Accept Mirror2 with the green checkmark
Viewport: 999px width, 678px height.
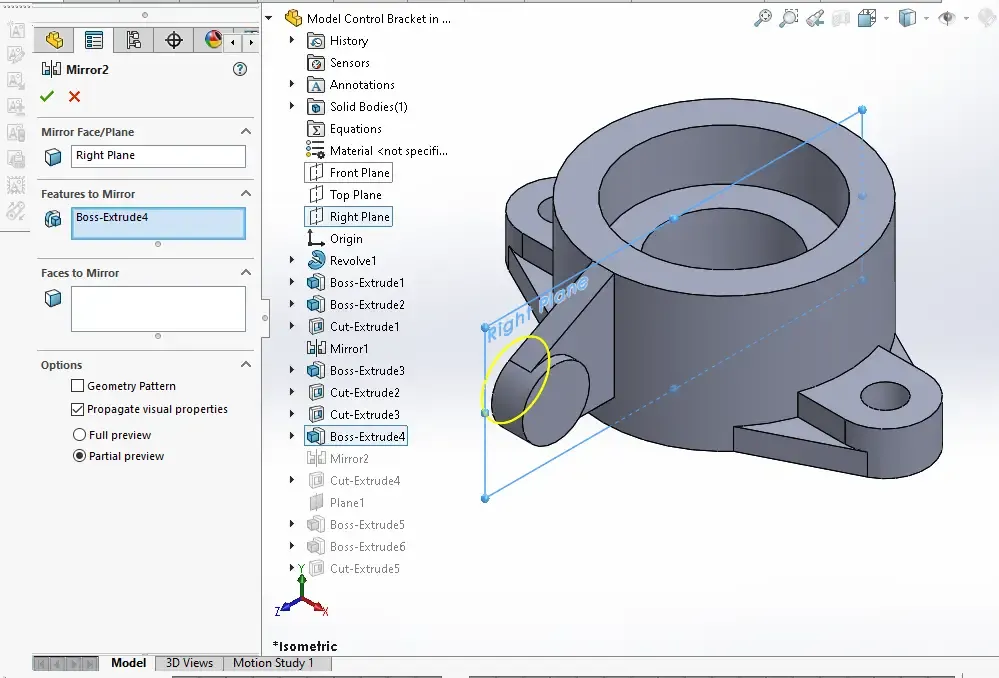point(47,96)
